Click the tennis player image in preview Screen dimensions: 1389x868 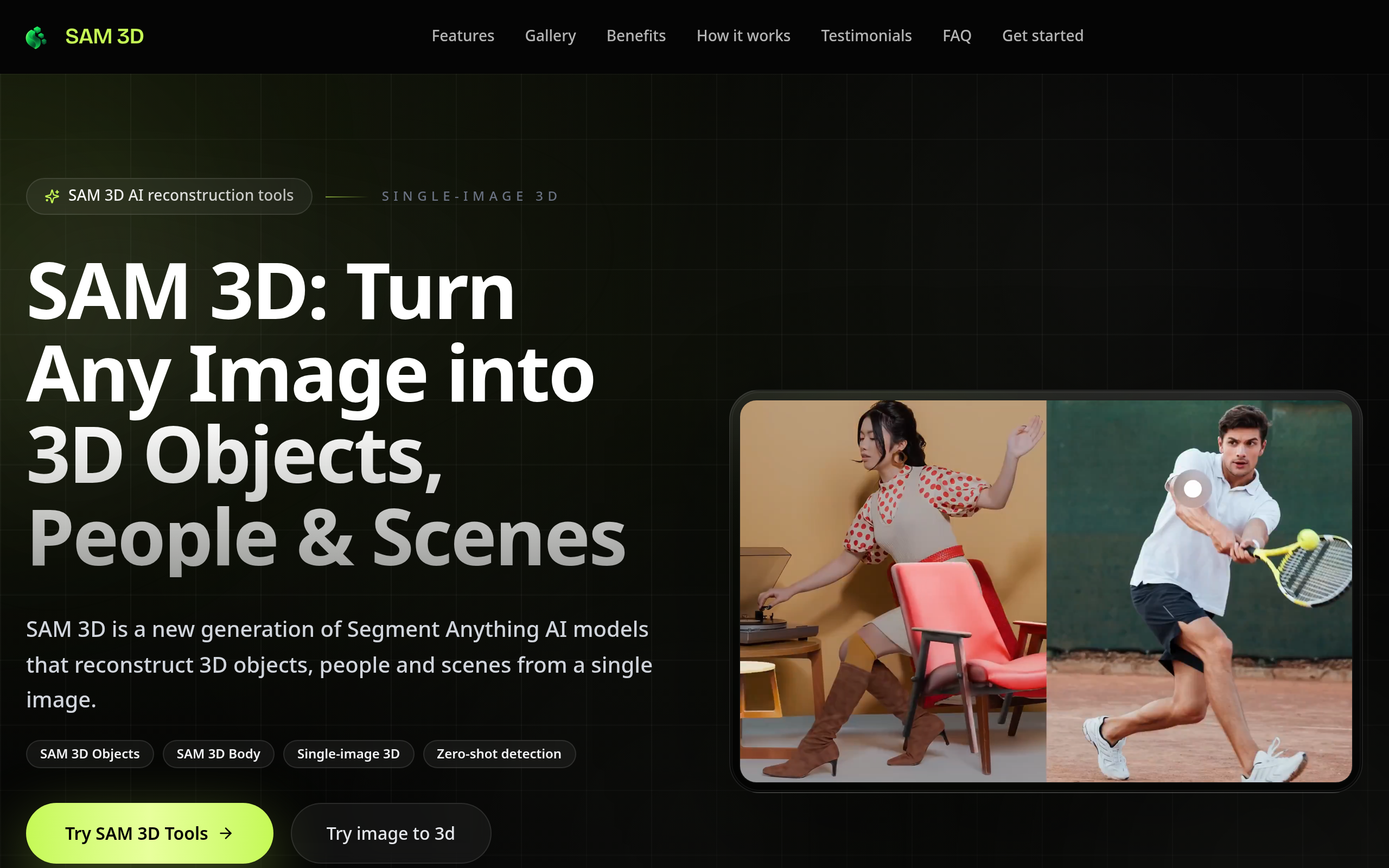pos(1199,591)
